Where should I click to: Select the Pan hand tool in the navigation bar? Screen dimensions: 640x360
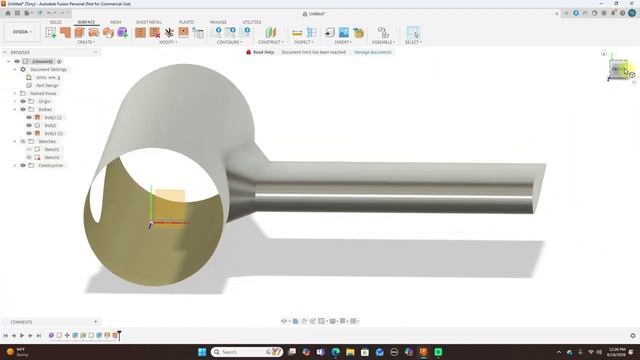point(304,321)
